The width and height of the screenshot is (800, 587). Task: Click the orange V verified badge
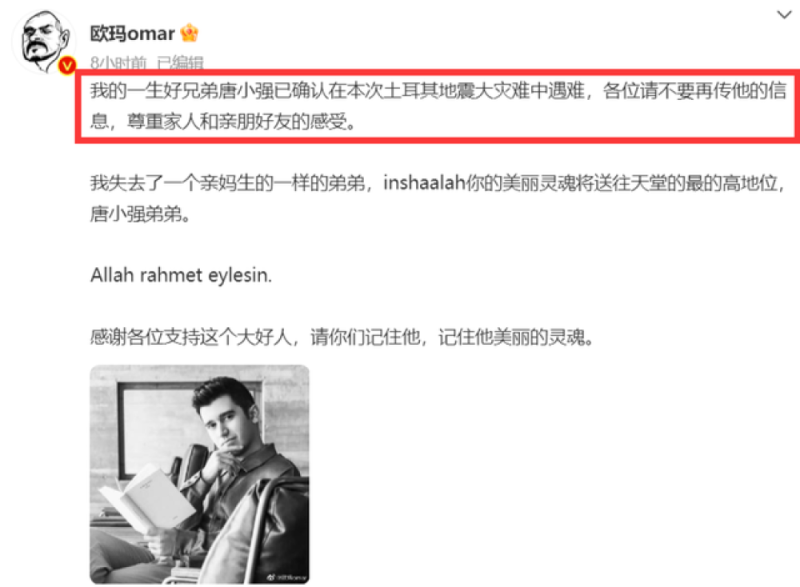point(67,65)
